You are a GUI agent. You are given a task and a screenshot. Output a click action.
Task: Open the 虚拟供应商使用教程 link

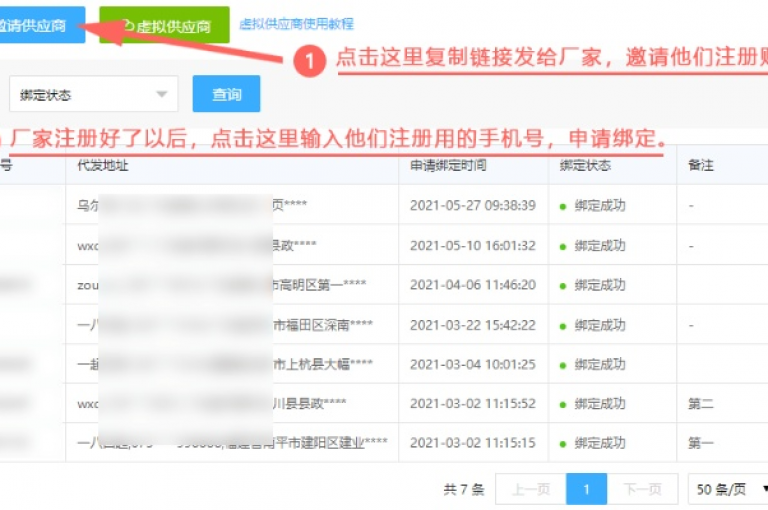[x=296, y=24]
